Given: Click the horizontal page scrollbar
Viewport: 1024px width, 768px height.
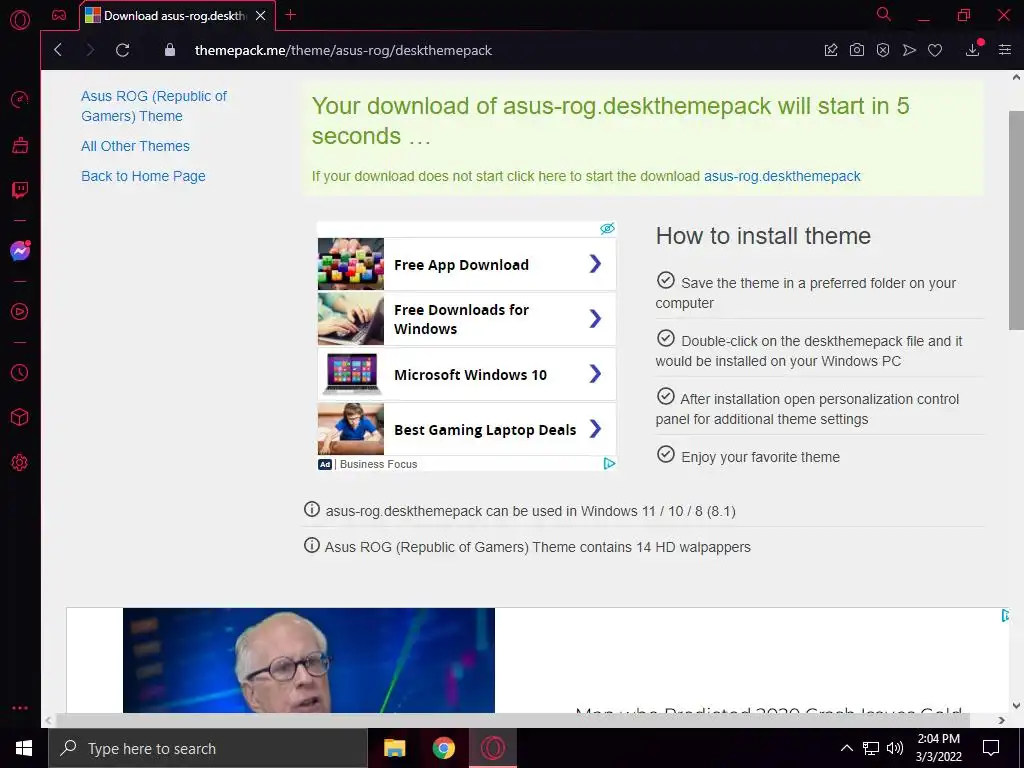Looking at the screenshot, I should click(513, 720).
